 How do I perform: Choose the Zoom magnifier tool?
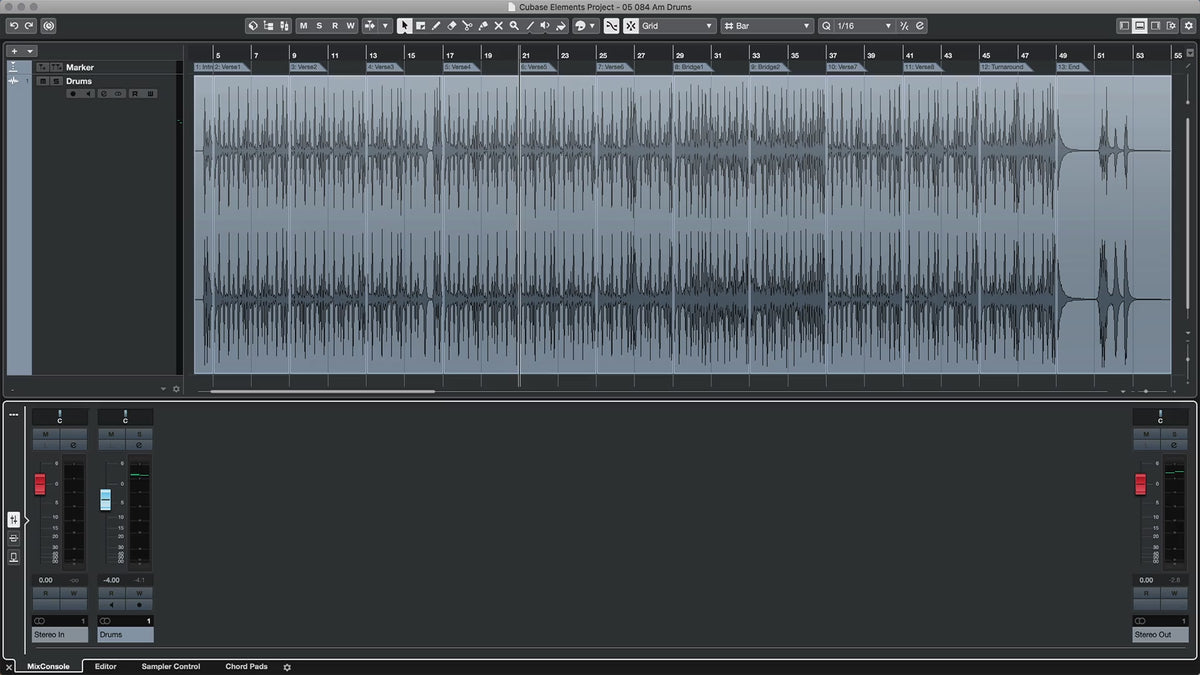click(x=514, y=26)
